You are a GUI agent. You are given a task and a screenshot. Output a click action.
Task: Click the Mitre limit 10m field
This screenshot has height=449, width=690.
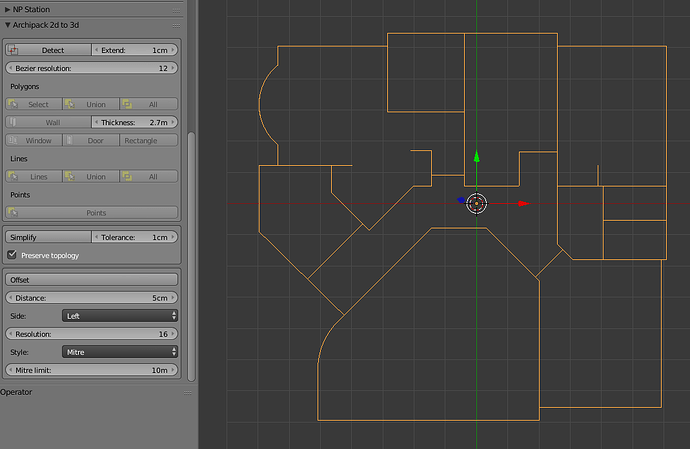pos(92,370)
